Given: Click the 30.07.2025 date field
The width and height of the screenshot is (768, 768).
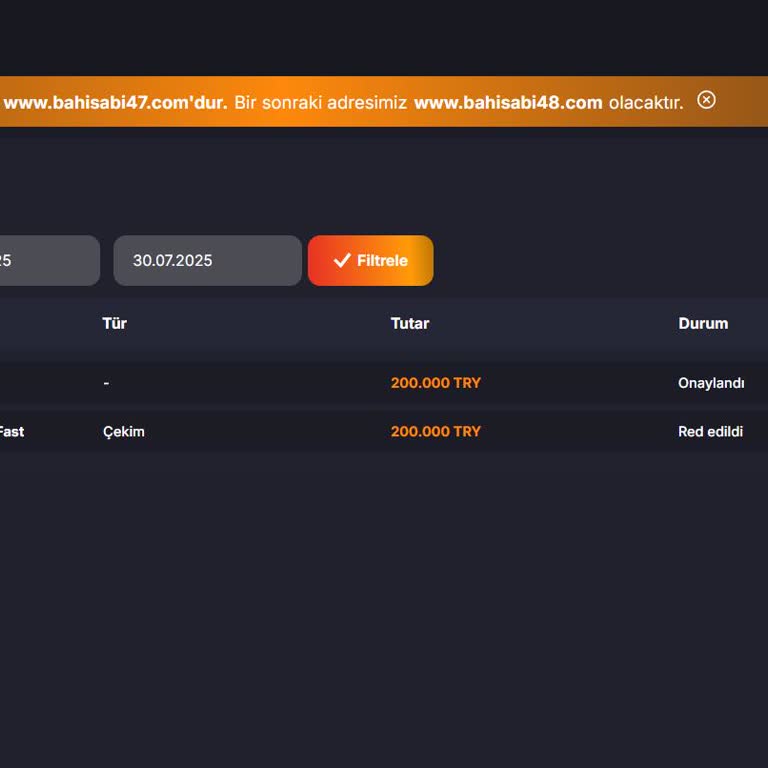Looking at the screenshot, I should 207,261.
